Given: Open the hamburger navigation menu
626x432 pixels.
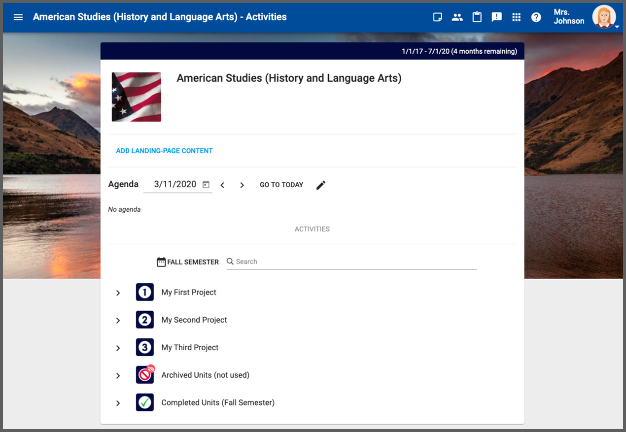Looking at the screenshot, I should click(18, 17).
